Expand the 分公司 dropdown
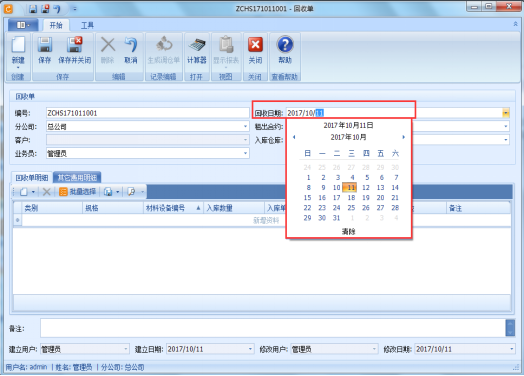Viewport: 524px width, 376px height. (x=245, y=126)
